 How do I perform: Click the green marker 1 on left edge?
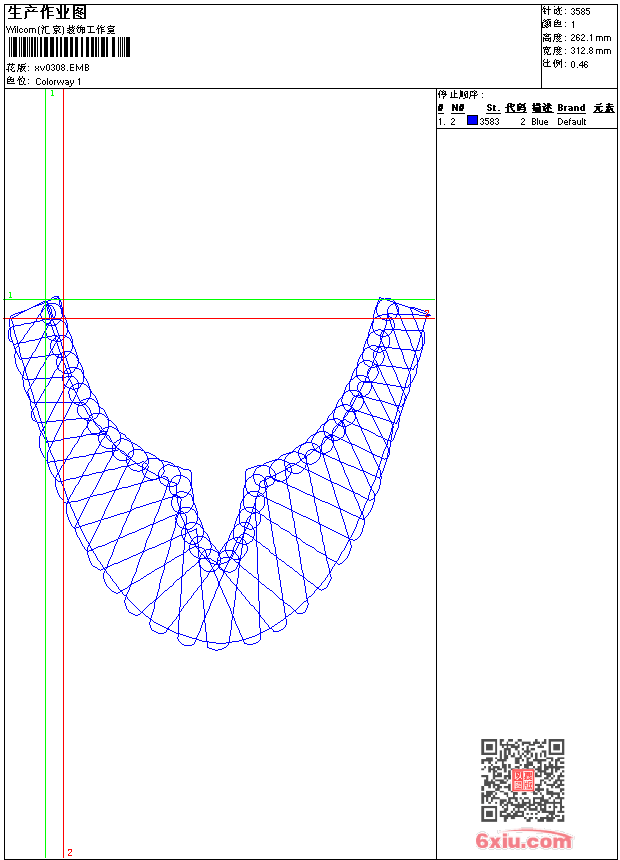[x=11, y=295]
